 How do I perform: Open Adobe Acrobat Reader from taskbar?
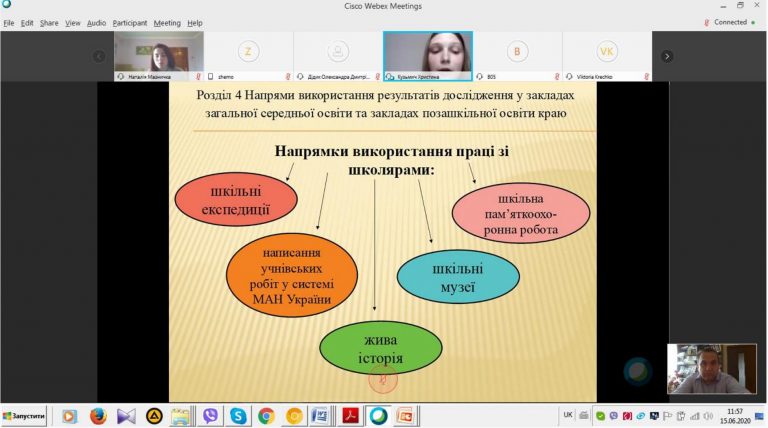[350, 416]
